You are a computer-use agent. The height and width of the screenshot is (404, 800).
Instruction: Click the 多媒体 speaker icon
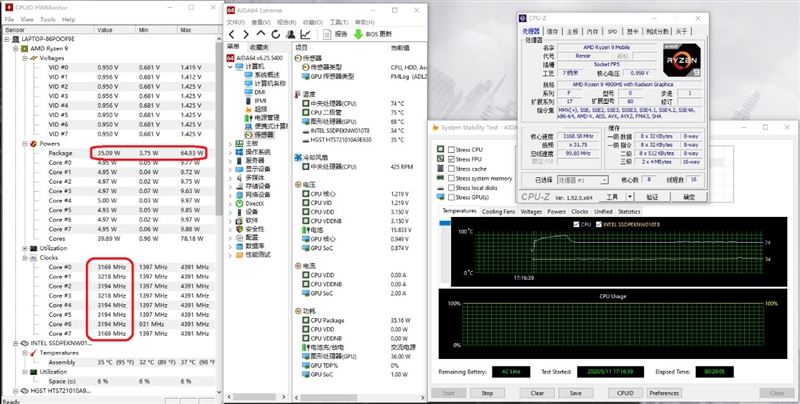pyautogui.click(x=239, y=178)
